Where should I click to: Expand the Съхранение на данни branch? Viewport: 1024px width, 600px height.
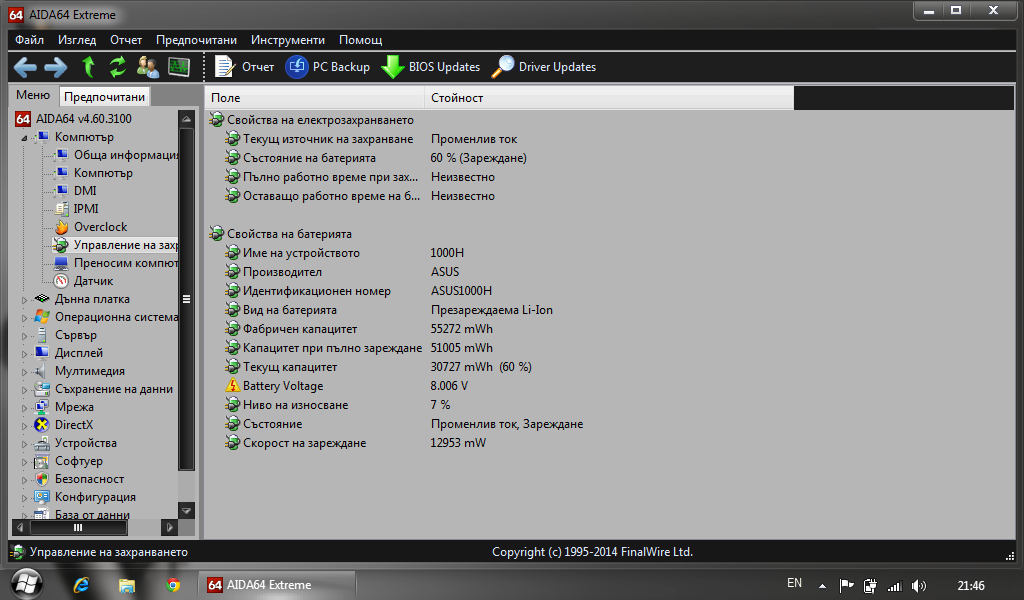tap(24, 390)
